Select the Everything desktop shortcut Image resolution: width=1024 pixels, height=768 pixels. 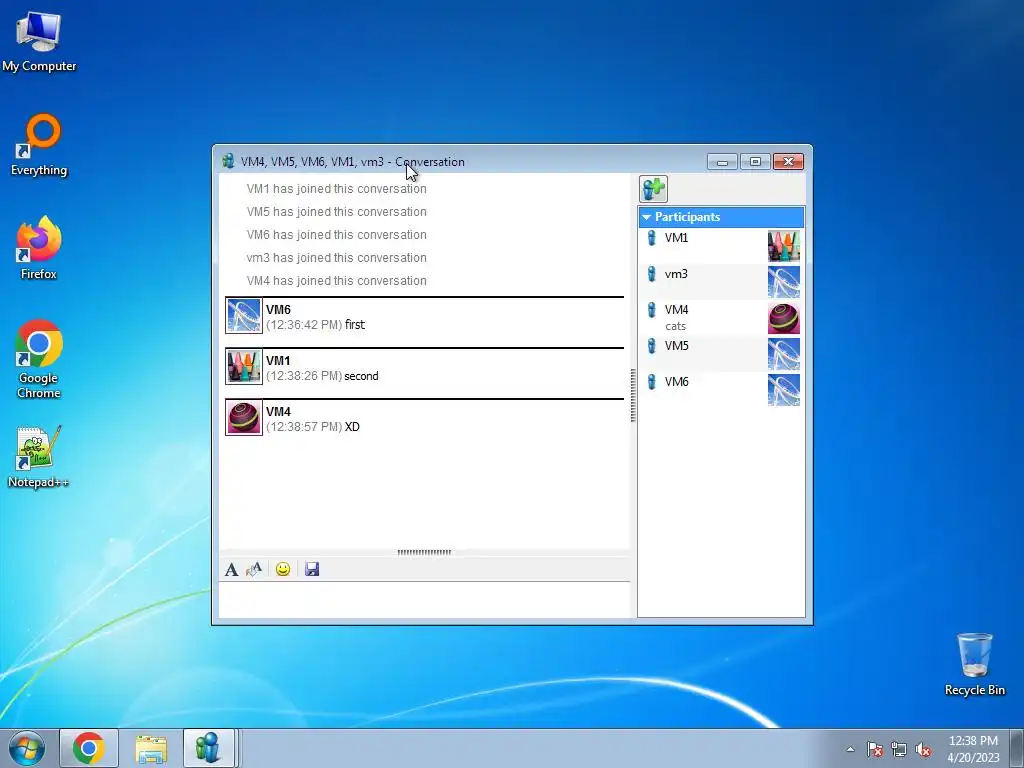[39, 145]
